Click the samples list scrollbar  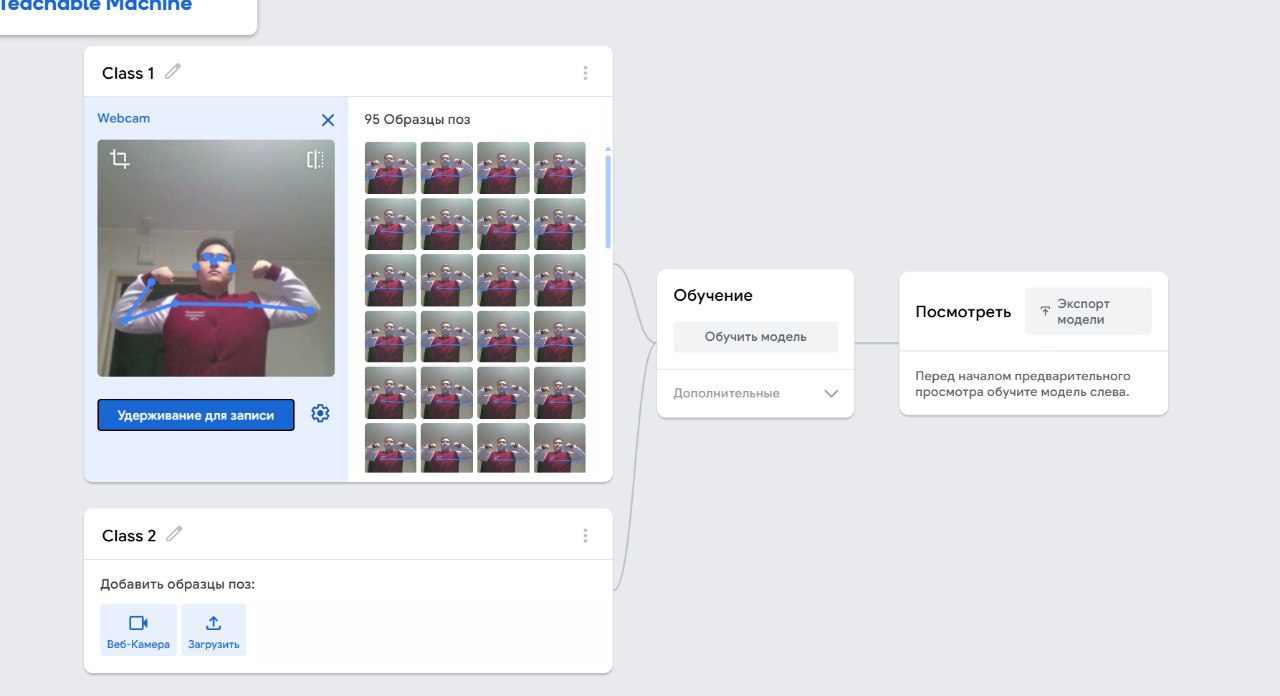point(608,200)
